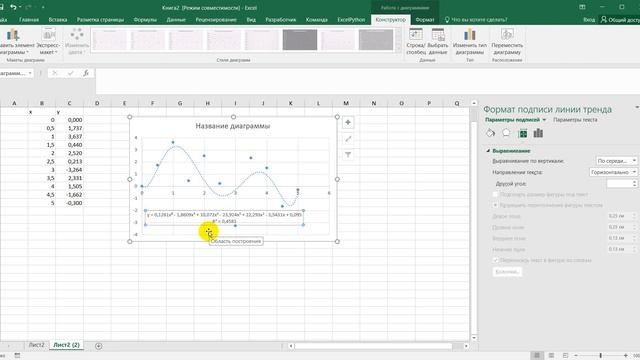Expand the chart styles gallery
640x360 pixels.
[x=398, y=50]
